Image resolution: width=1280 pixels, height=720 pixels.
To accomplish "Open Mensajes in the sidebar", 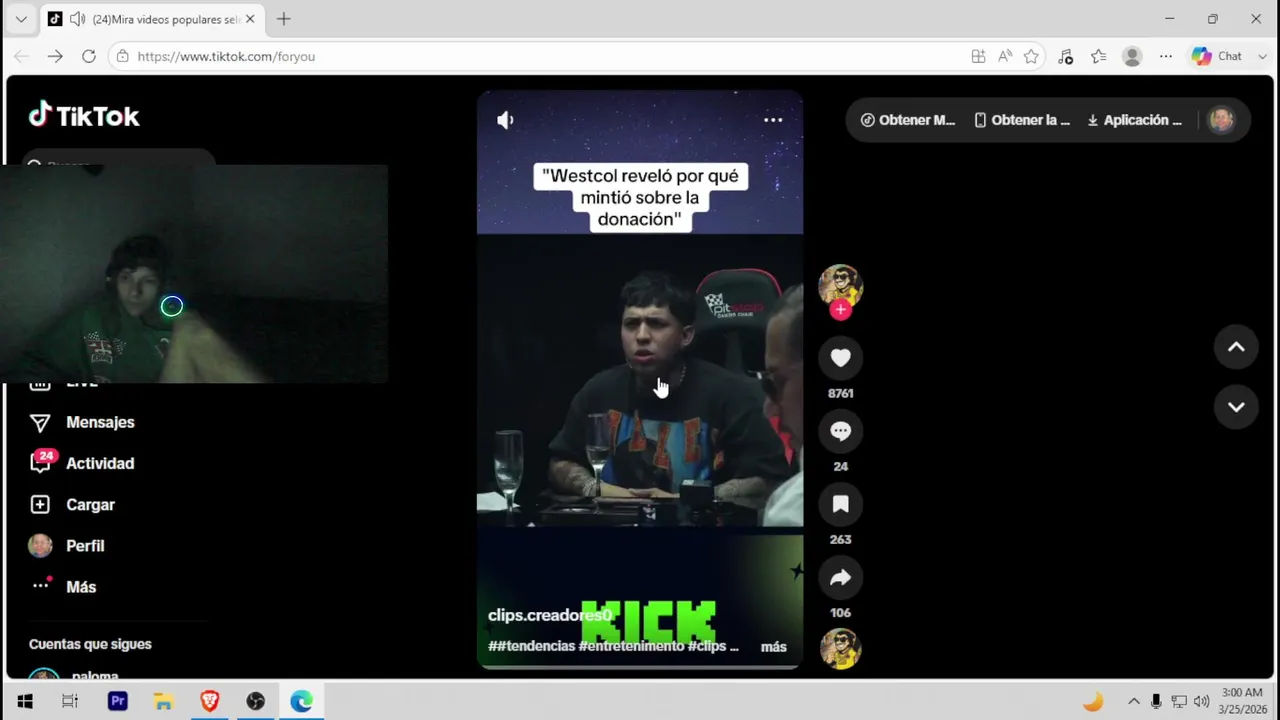I will (x=82, y=422).
